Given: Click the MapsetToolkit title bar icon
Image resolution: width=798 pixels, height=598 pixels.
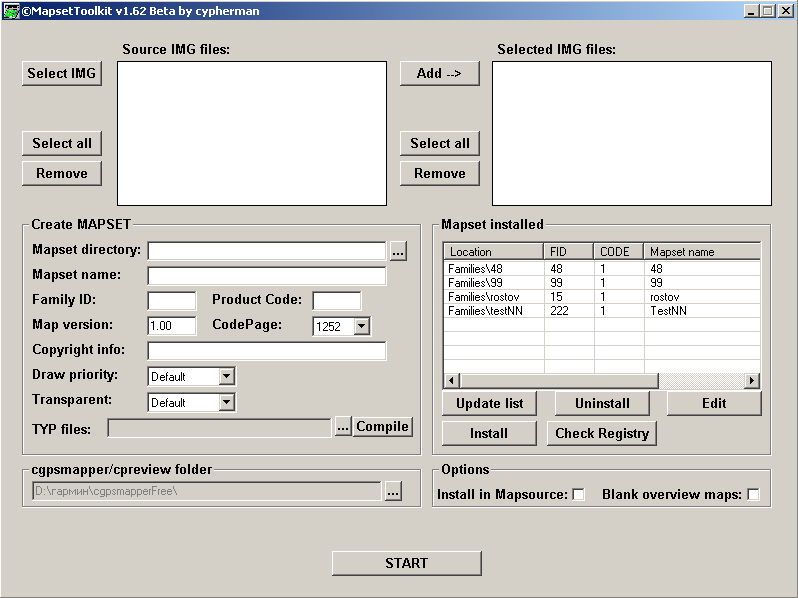Looking at the screenshot, I should tap(11, 10).
